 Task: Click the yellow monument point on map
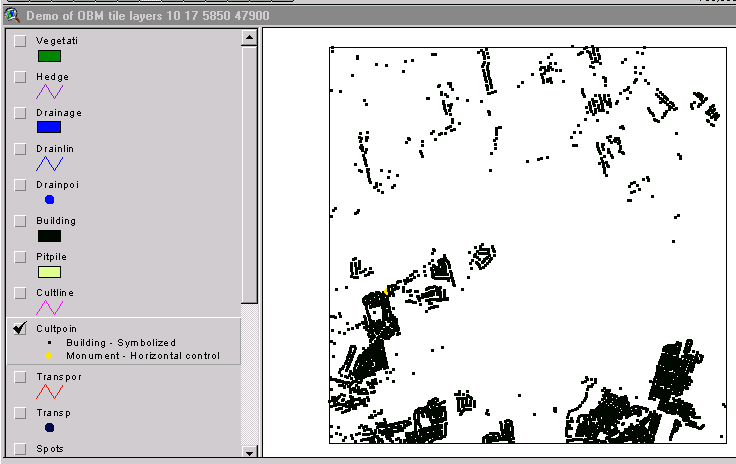point(387,292)
